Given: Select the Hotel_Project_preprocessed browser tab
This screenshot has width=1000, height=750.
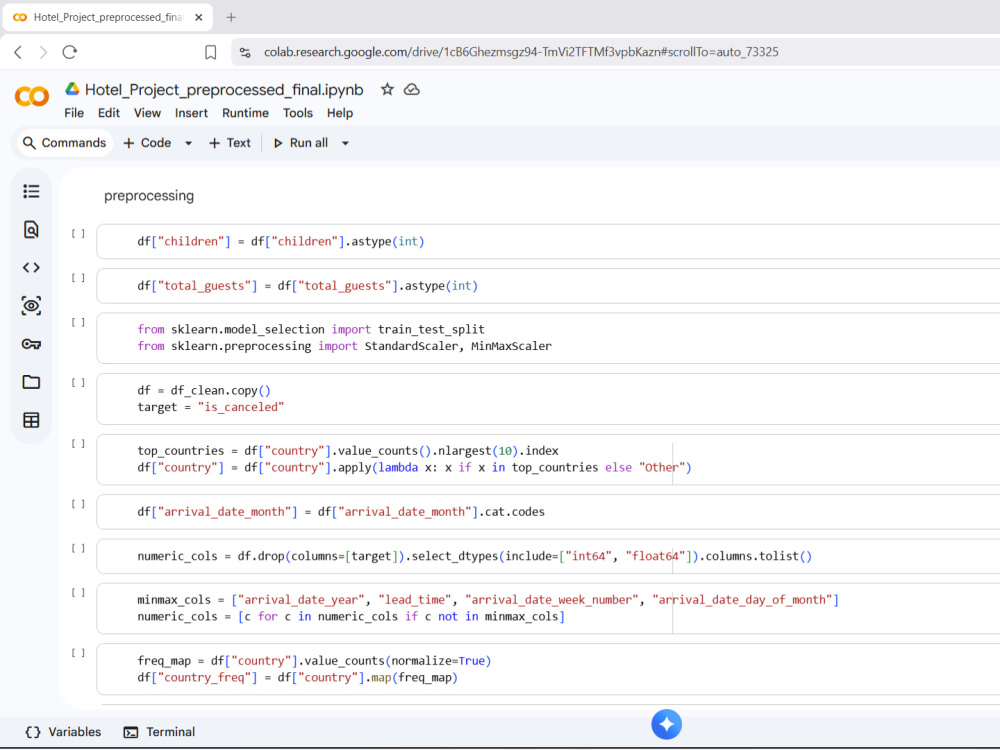Looking at the screenshot, I should pos(107,17).
